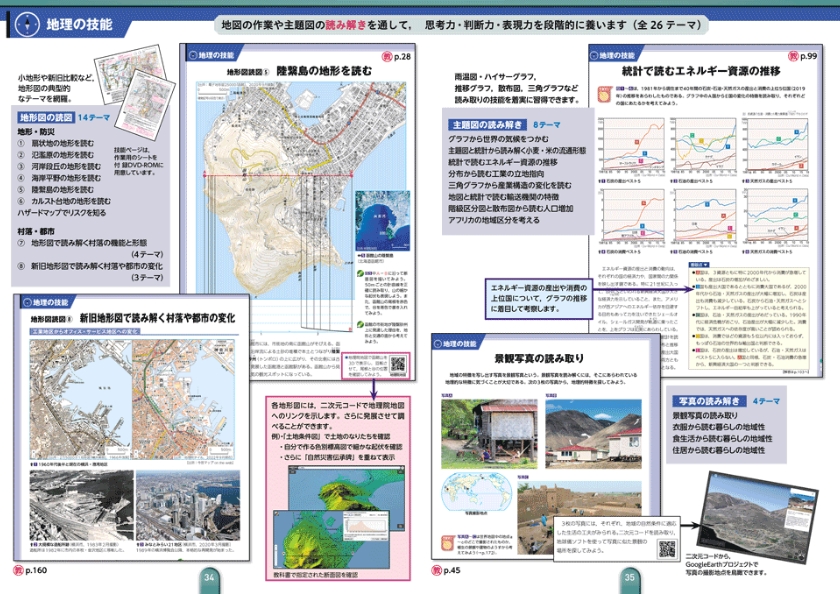The height and width of the screenshot is (594, 840).
Task: Click the orange hand icon below the world map
Action: click(x=448, y=543)
